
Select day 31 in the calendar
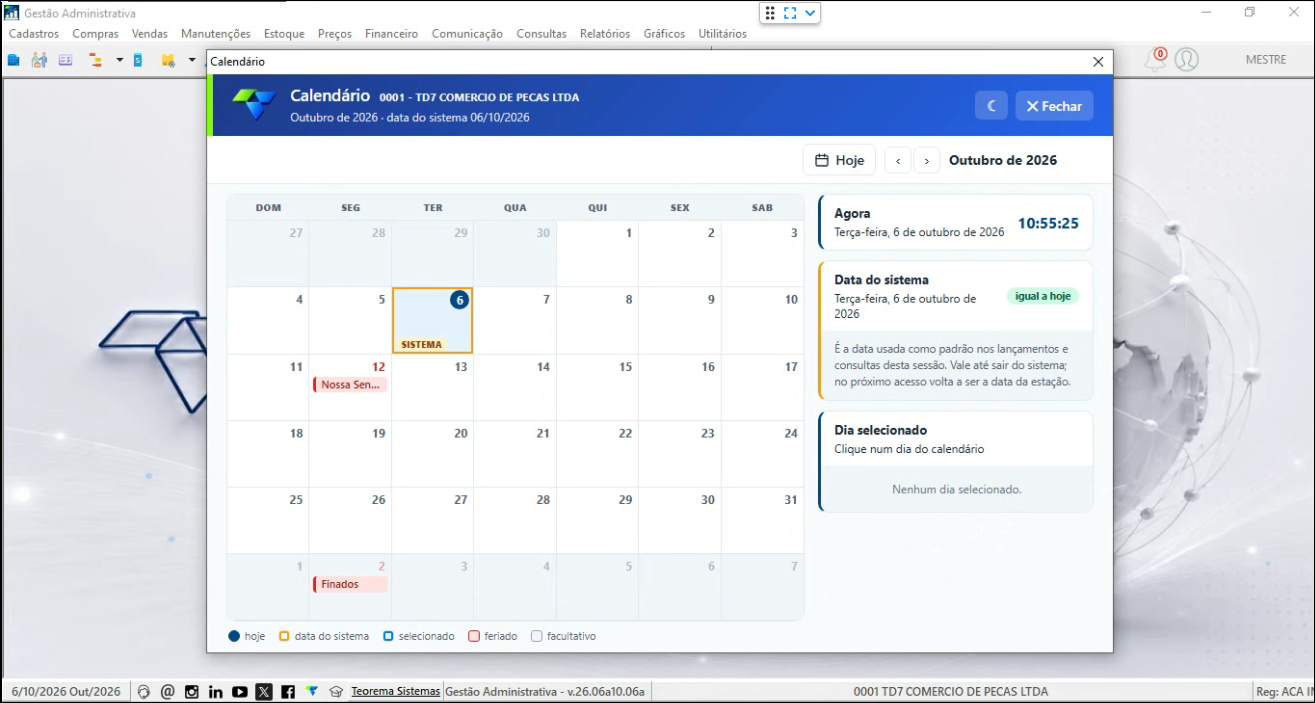(762, 520)
